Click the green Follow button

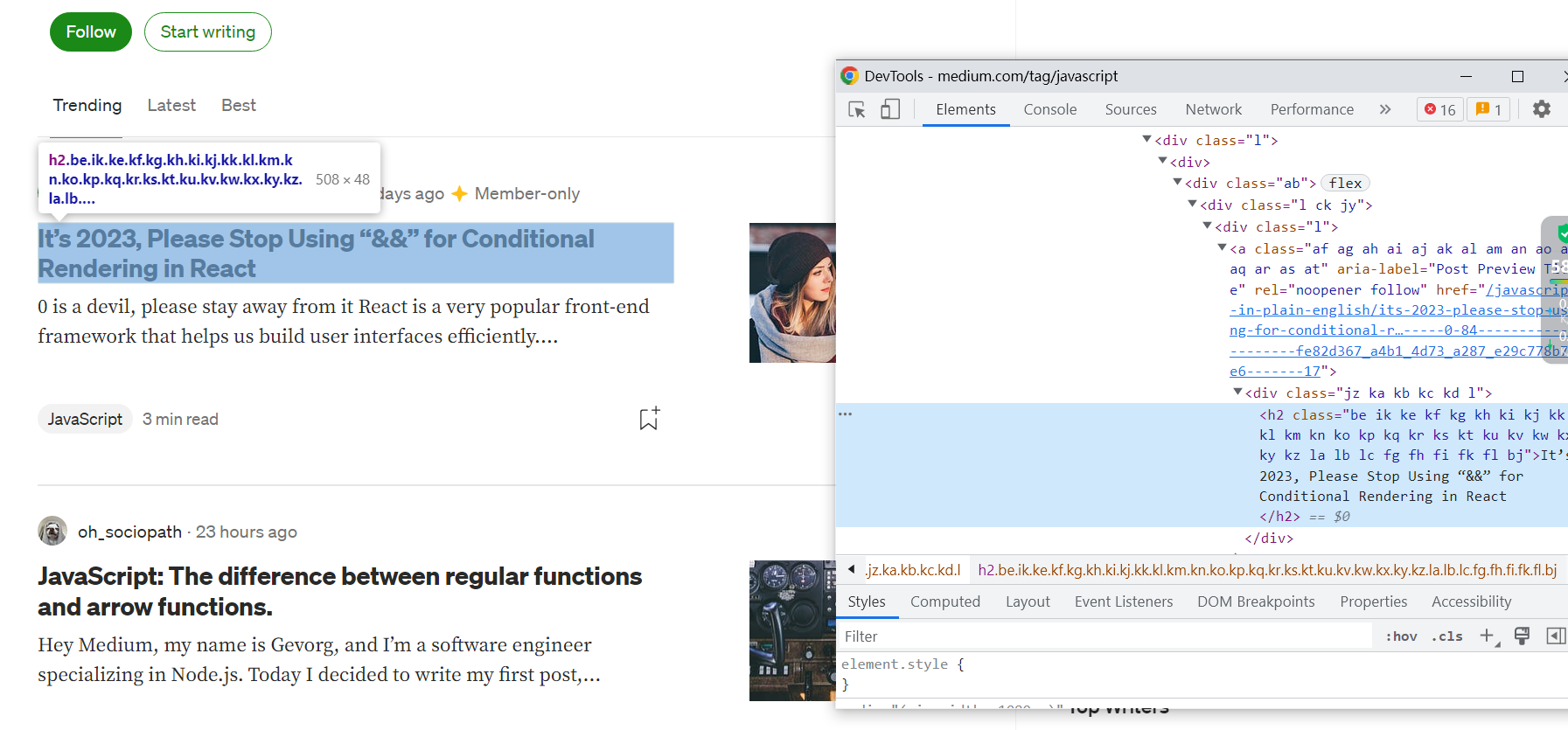pos(91,32)
